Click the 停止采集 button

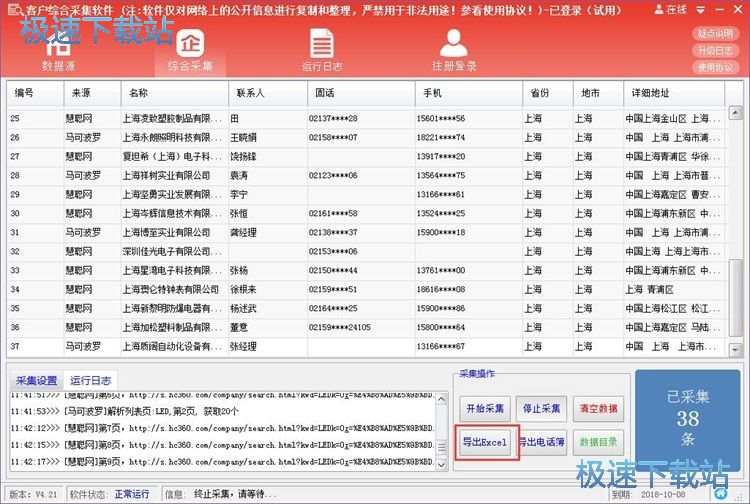click(541, 408)
